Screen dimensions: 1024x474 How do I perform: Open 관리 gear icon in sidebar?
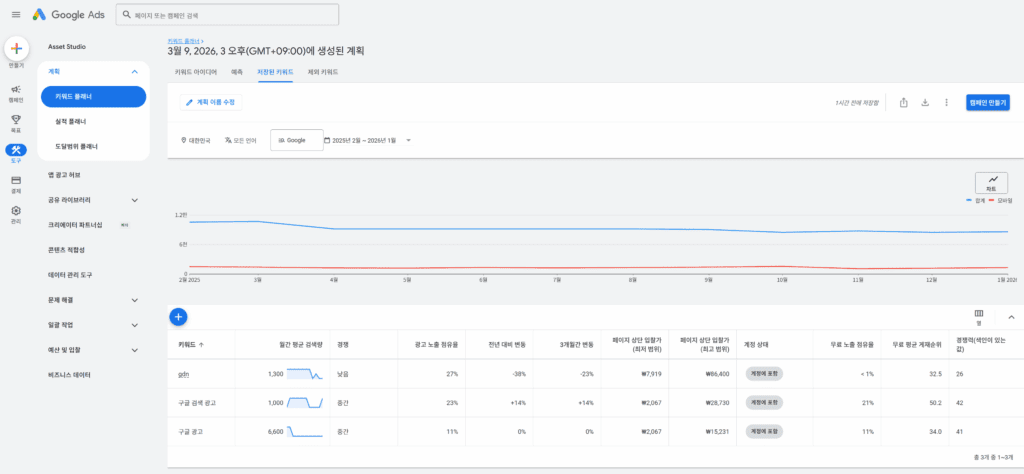click(x=16, y=212)
